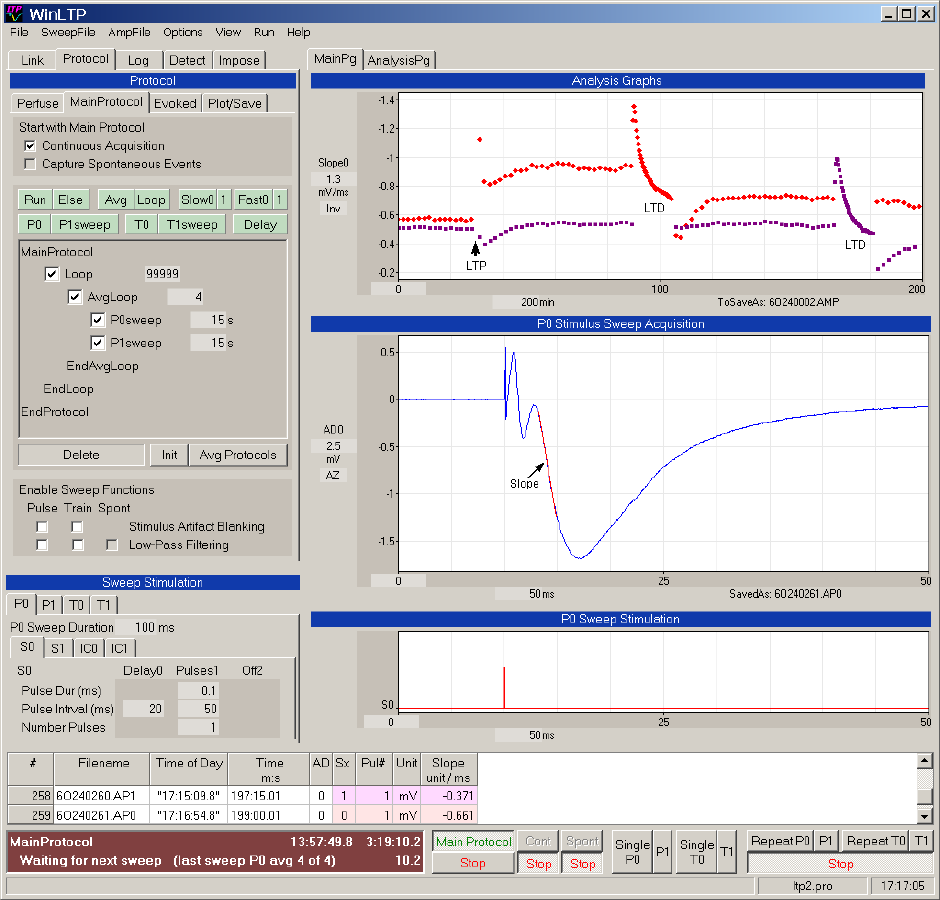Click the WinLTP application icon in title bar
Image resolution: width=940 pixels, height=900 pixels.
pyautogui.click(x=14, y=13)
